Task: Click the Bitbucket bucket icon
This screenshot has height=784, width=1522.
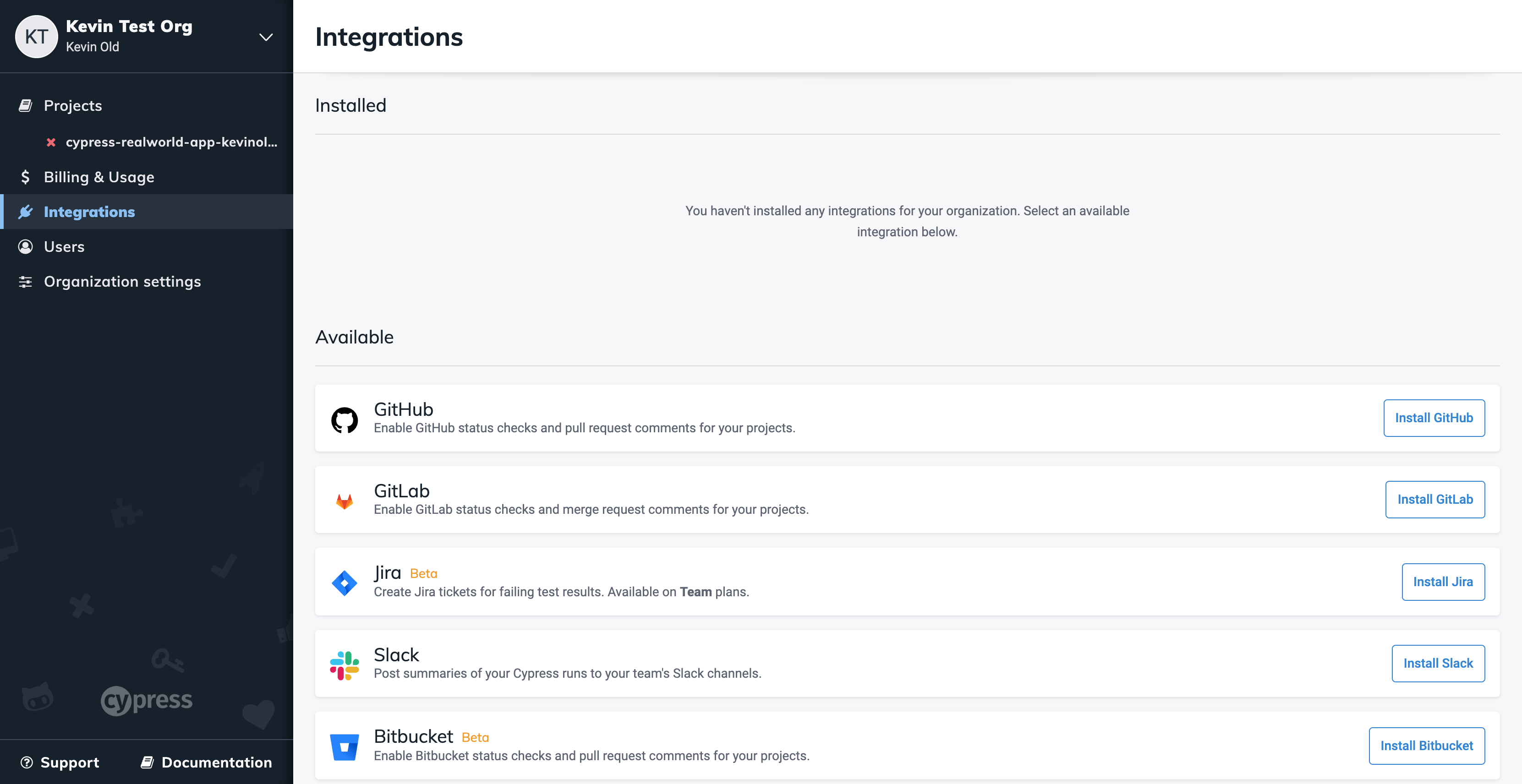Action: click(x=345, y=746)
